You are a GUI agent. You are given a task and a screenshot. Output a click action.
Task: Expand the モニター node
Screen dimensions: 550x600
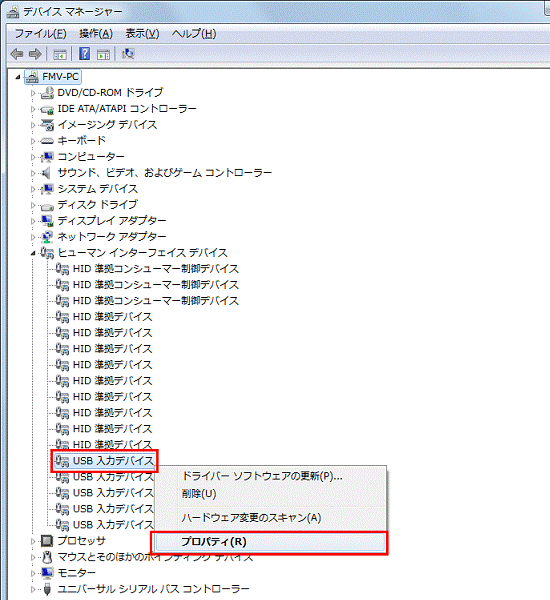(x=33, y=573)
